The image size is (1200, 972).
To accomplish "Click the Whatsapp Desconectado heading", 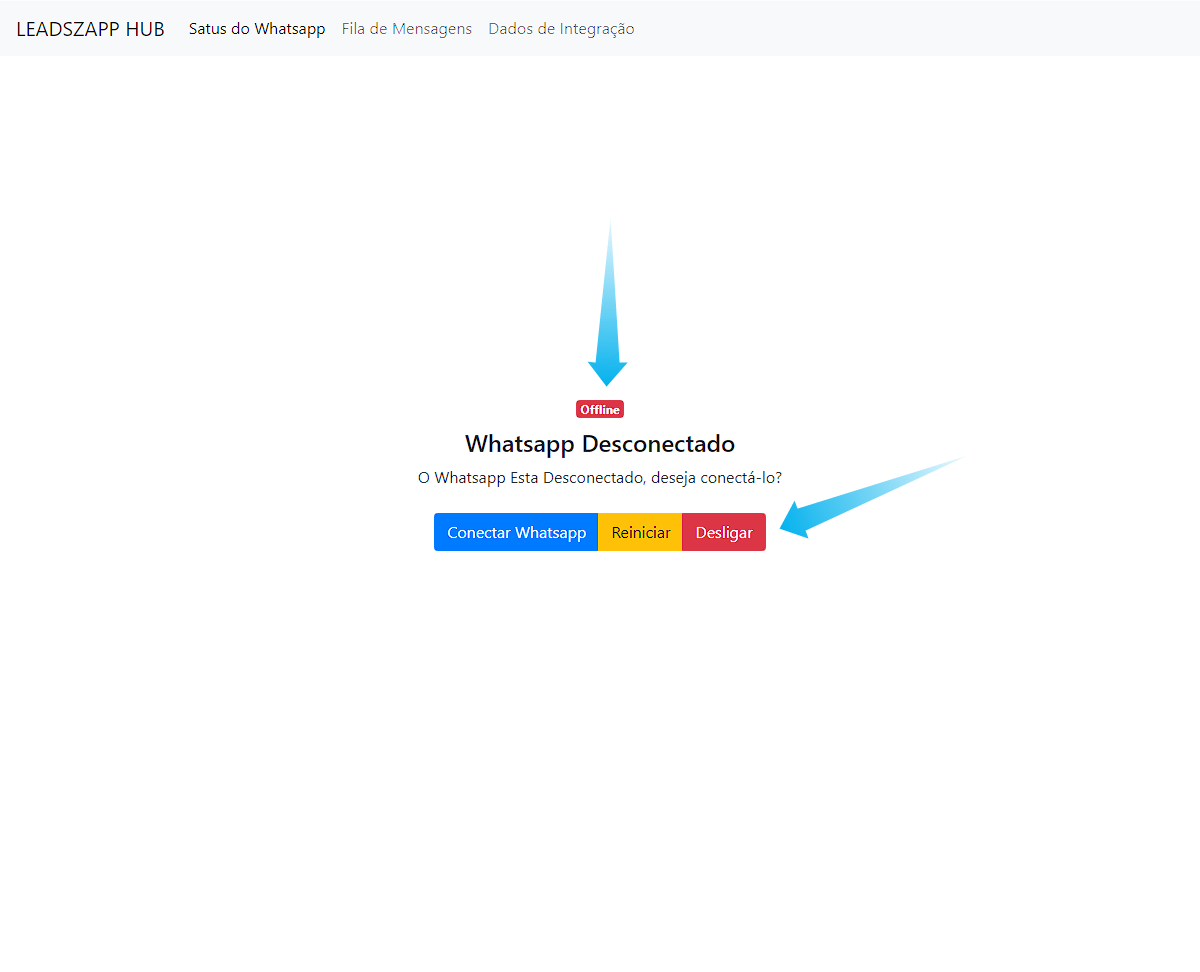I will [600, 444].
